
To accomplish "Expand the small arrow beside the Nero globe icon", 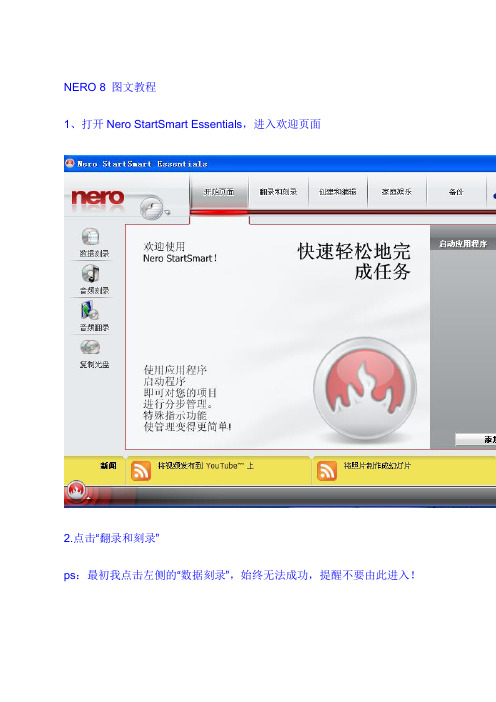I will [x=167, y=212].
